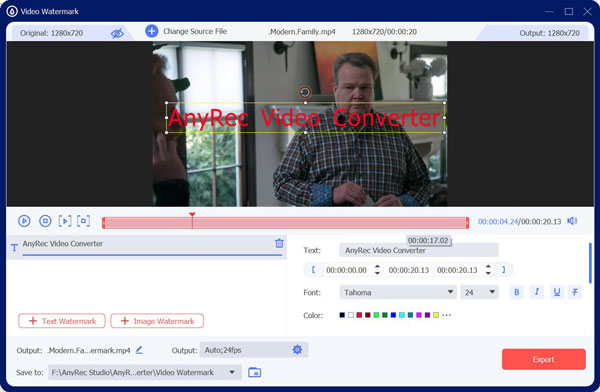Select the red color swatch
The width and height of the screenshot is (600, 392).
pos(359,315)
